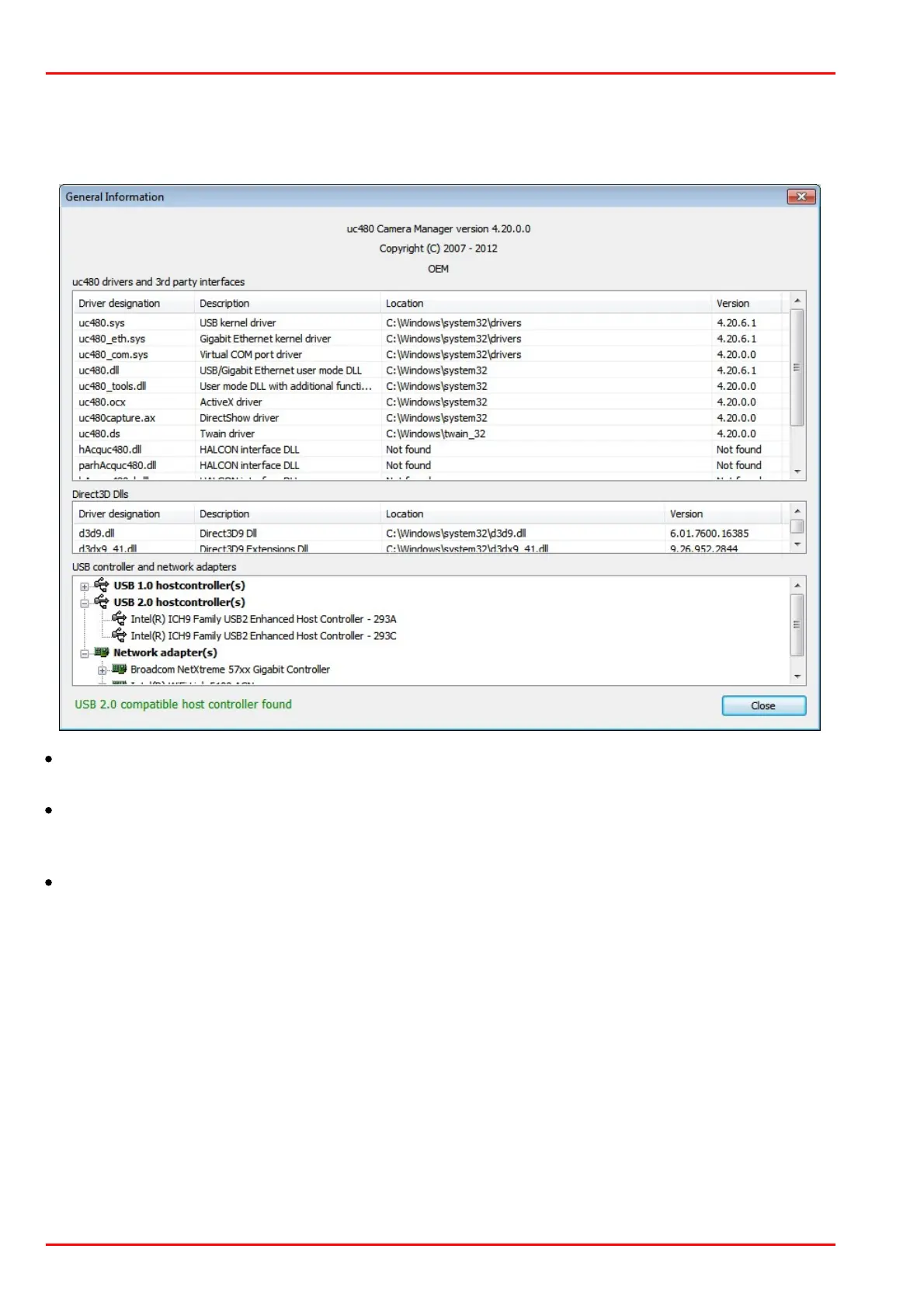Viewport: 924px width, 1308px height.
Task: Close the General Information dialog with Close button
Action: (763, 705)
